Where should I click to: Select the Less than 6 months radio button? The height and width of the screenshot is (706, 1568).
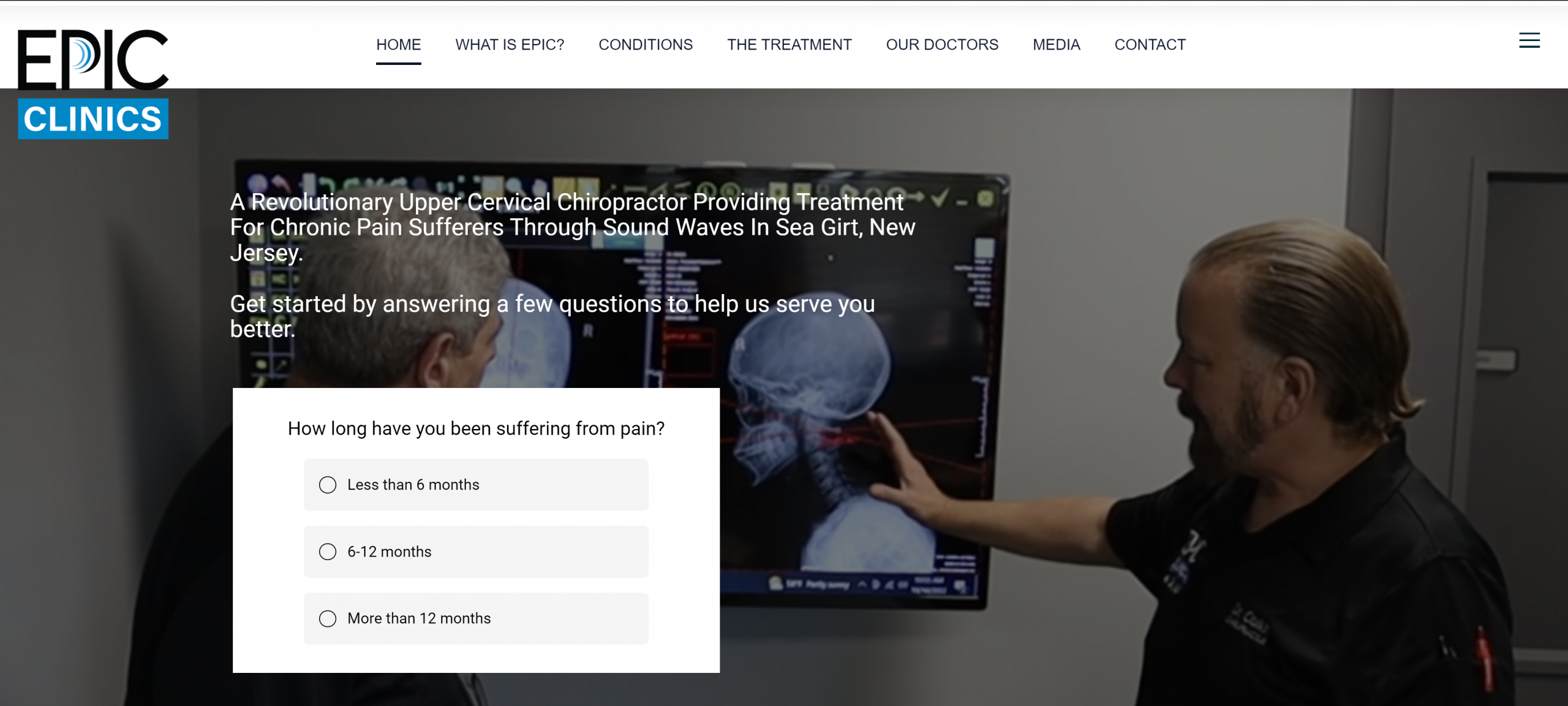pyautogui.click(x=328, y=485)
